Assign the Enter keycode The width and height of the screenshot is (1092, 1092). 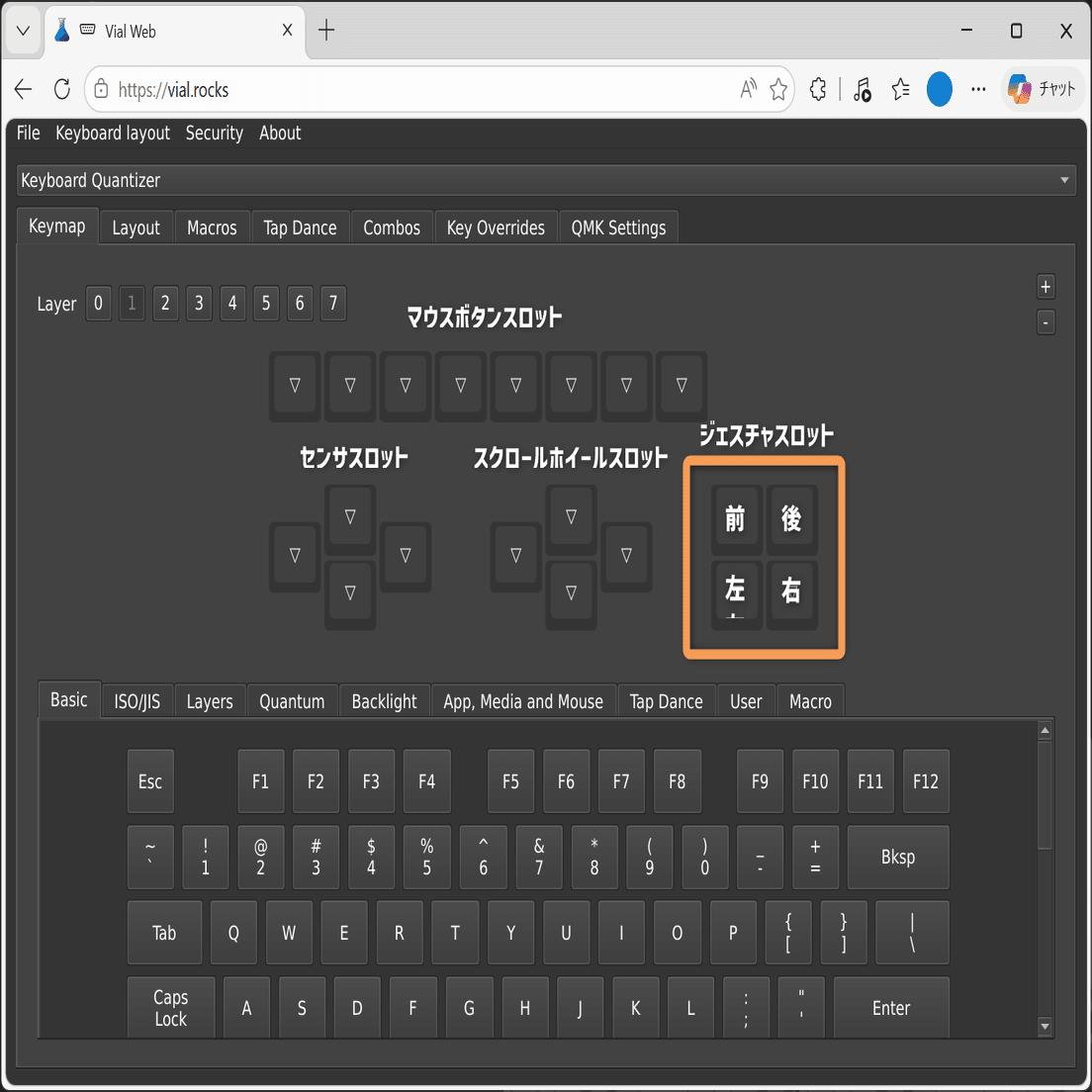tap(891, 1008)
